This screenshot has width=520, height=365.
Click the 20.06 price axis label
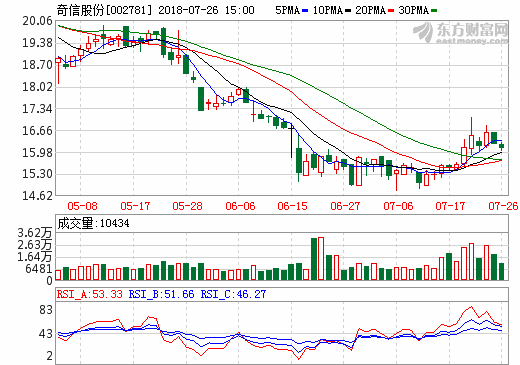point(38,21)
